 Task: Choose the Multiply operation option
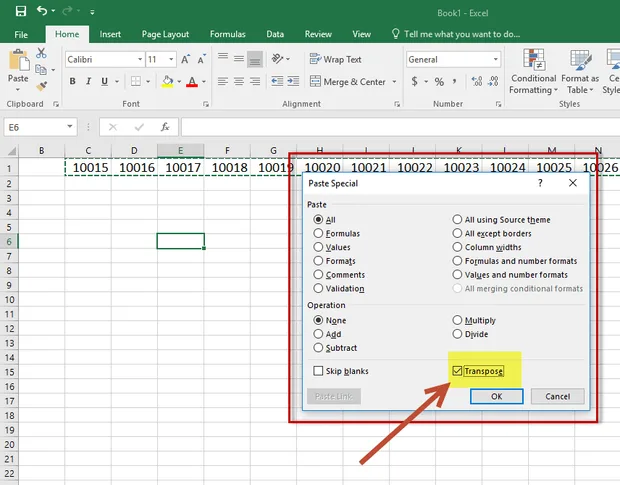point(457,320)
